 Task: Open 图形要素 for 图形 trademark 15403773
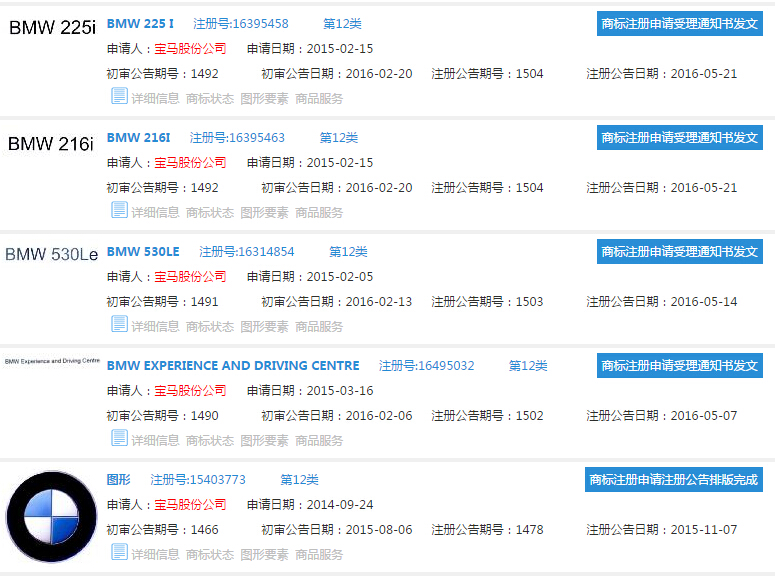[x=264, y=554]
